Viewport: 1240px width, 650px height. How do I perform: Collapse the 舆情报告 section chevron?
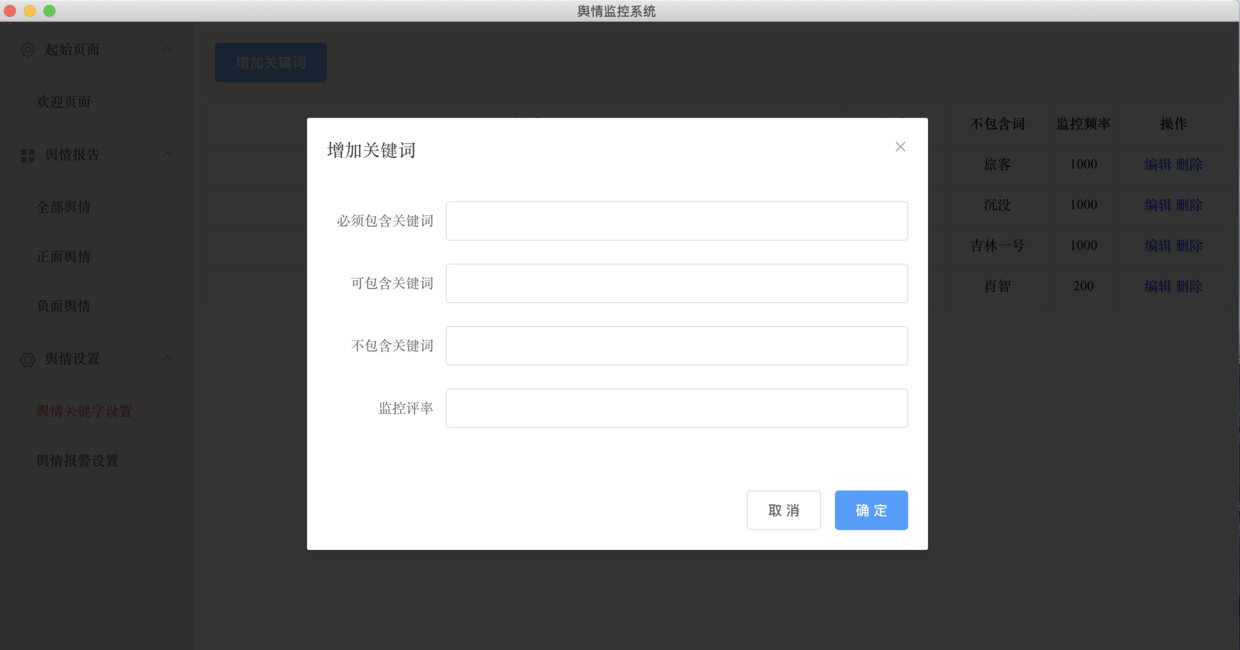pyautogui.click(x=167, y=154)
